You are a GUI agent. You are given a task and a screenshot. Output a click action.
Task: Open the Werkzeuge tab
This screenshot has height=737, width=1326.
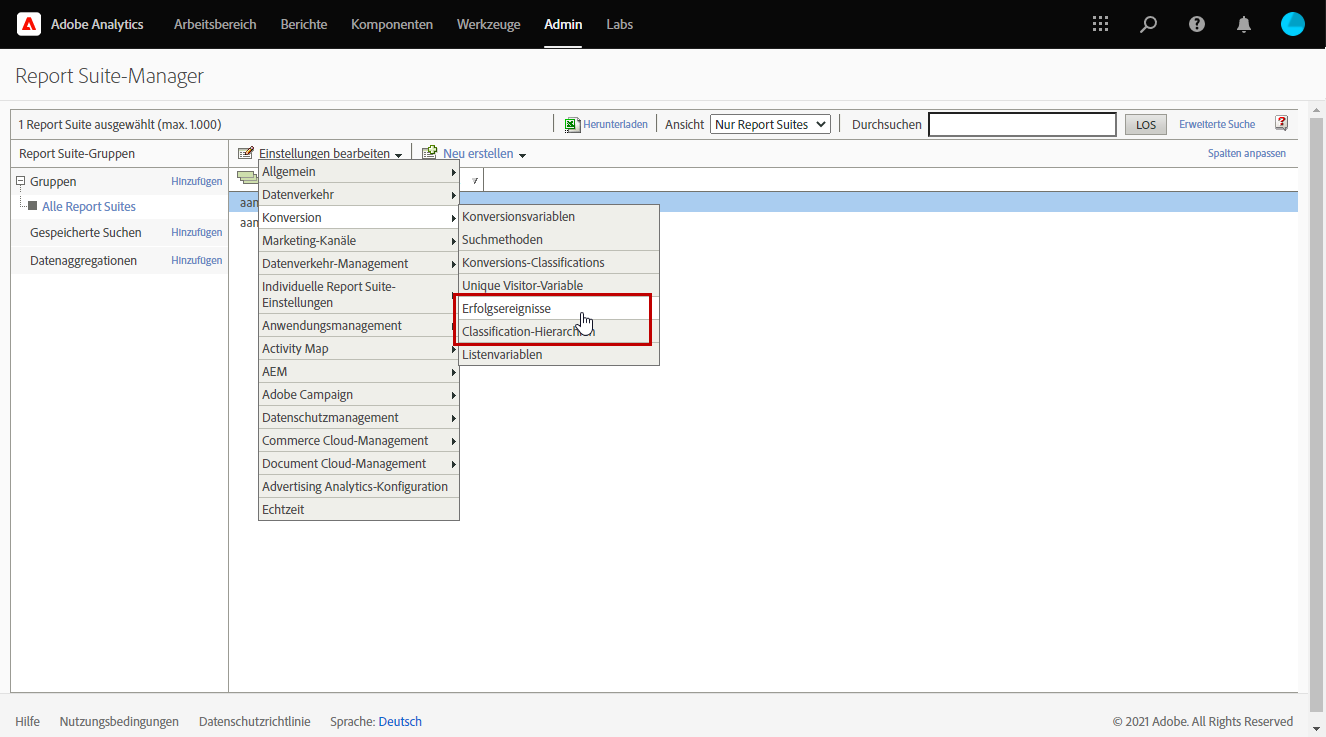489,24
